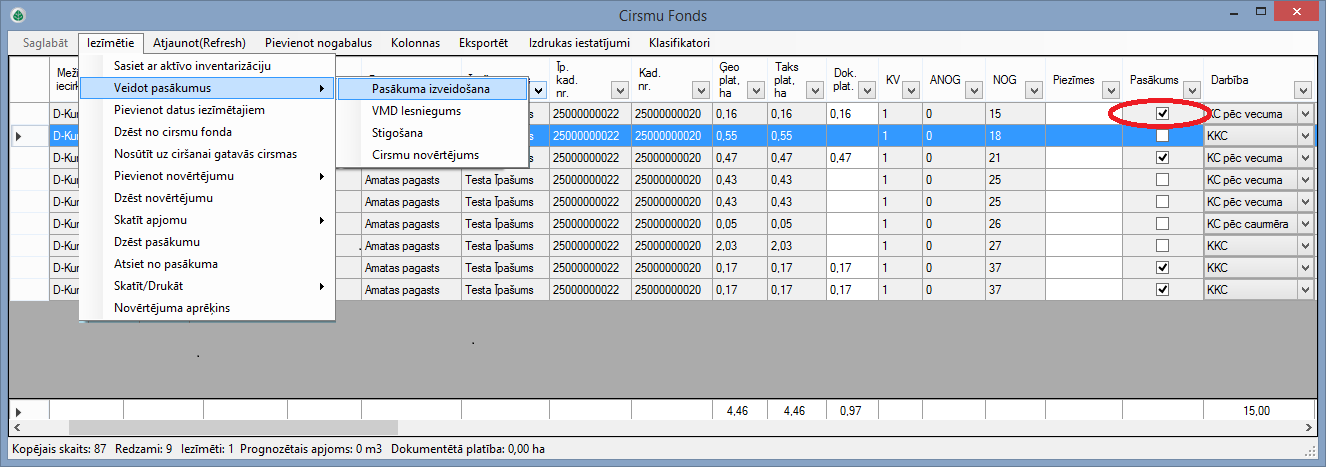Uncheck the Pasākums checkbox in NOG 21 row
This screenshot has height=467, width=1326.
1162,157
